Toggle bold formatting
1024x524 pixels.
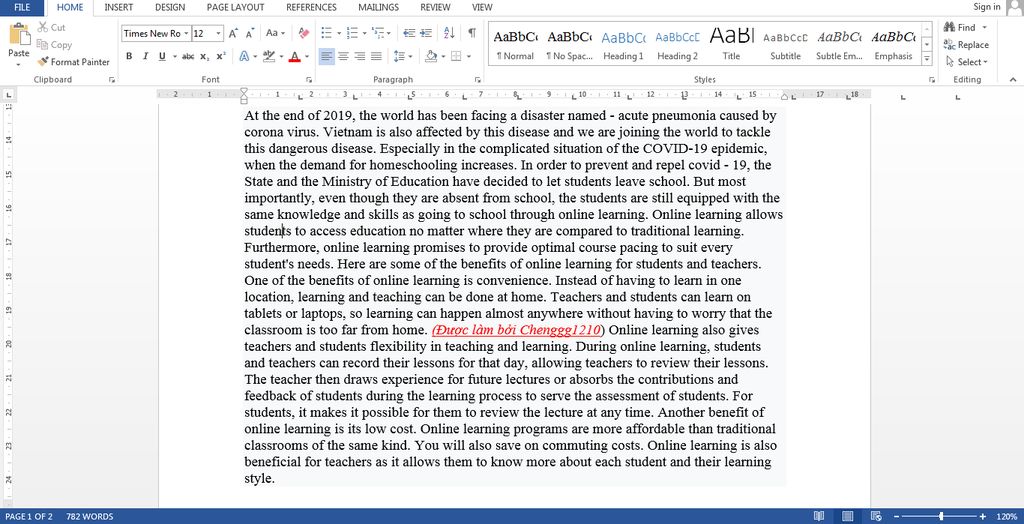129,56
